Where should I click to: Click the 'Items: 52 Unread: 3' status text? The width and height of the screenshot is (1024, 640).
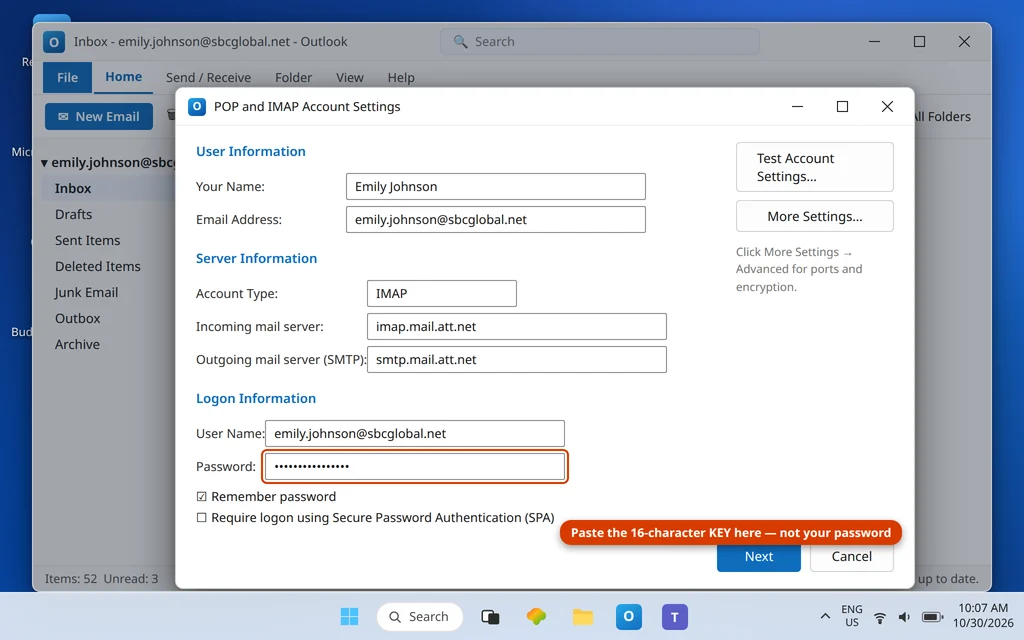pos(101,579)
